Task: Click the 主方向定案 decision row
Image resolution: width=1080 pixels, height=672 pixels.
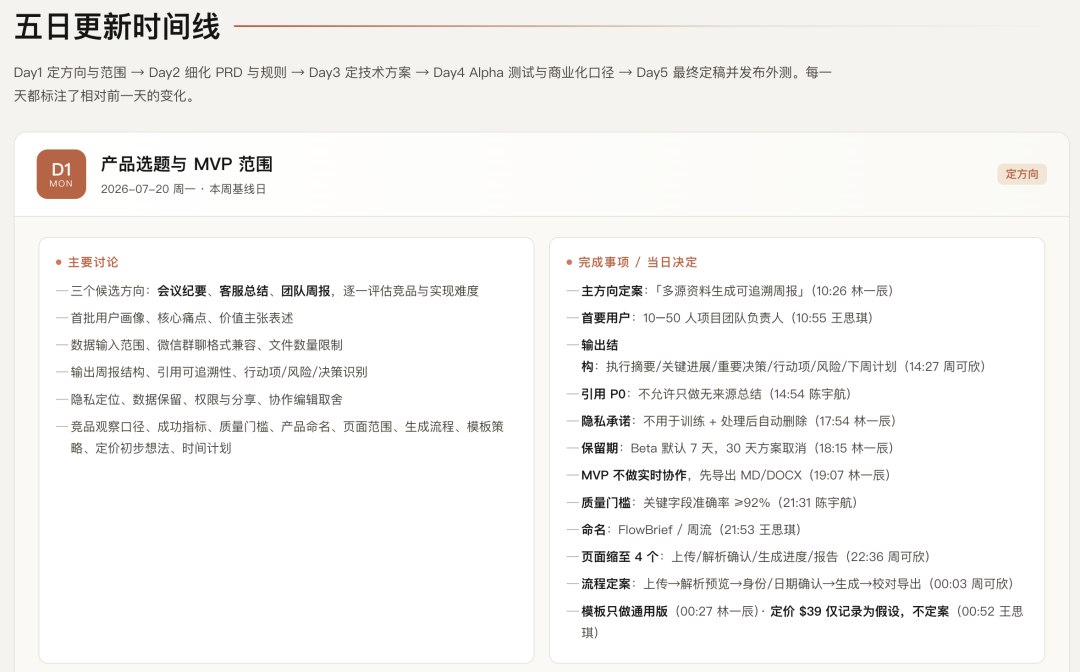Action: pos(730,291)
